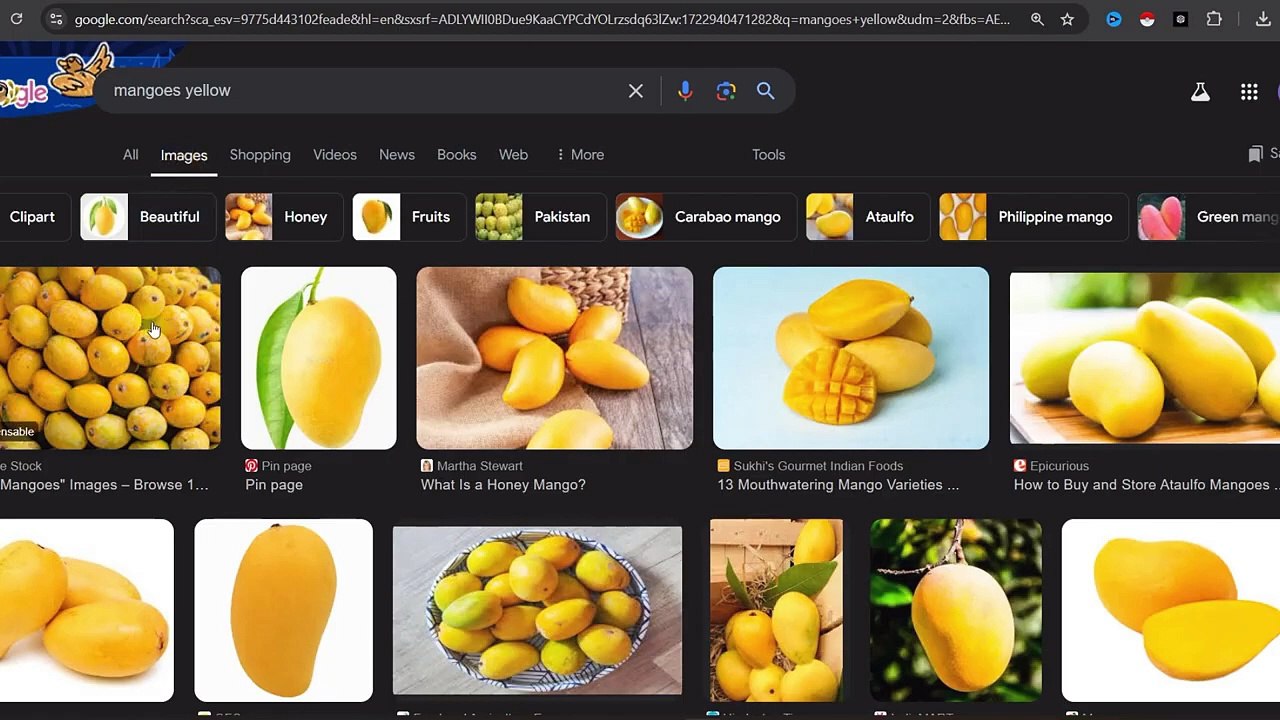The width and height of the screenshot is (1280, 720).
Task: Click the red ball extension icon
Action: coord(1147,19)
